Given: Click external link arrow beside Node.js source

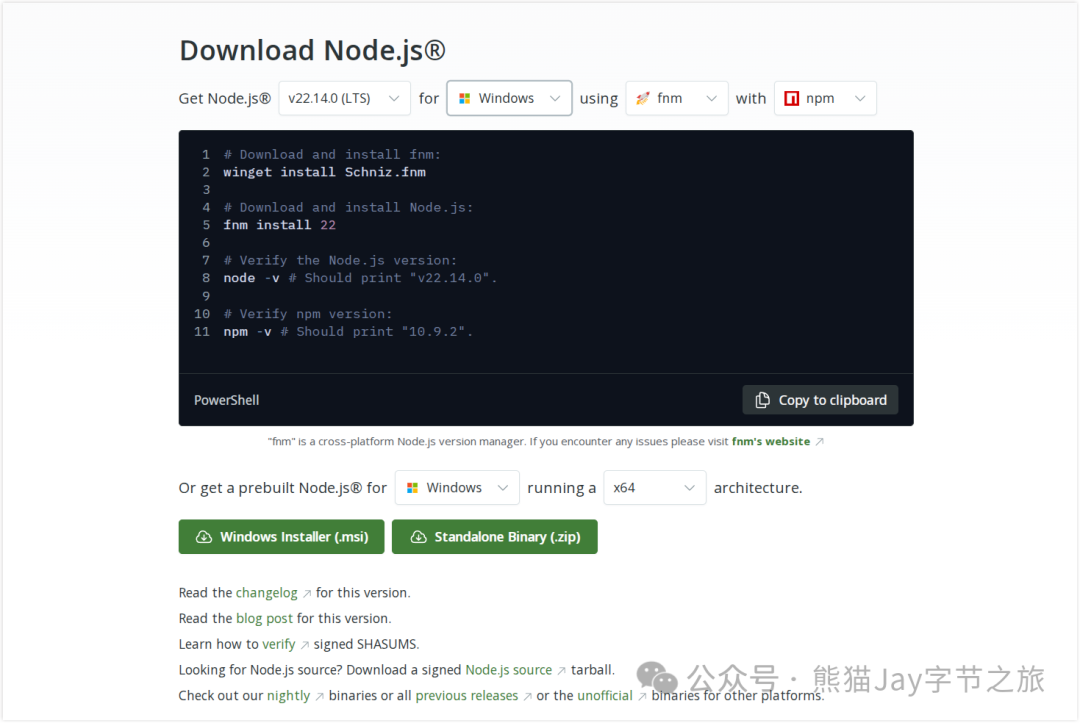Looking at the screenshot, I should pos(561,671).
